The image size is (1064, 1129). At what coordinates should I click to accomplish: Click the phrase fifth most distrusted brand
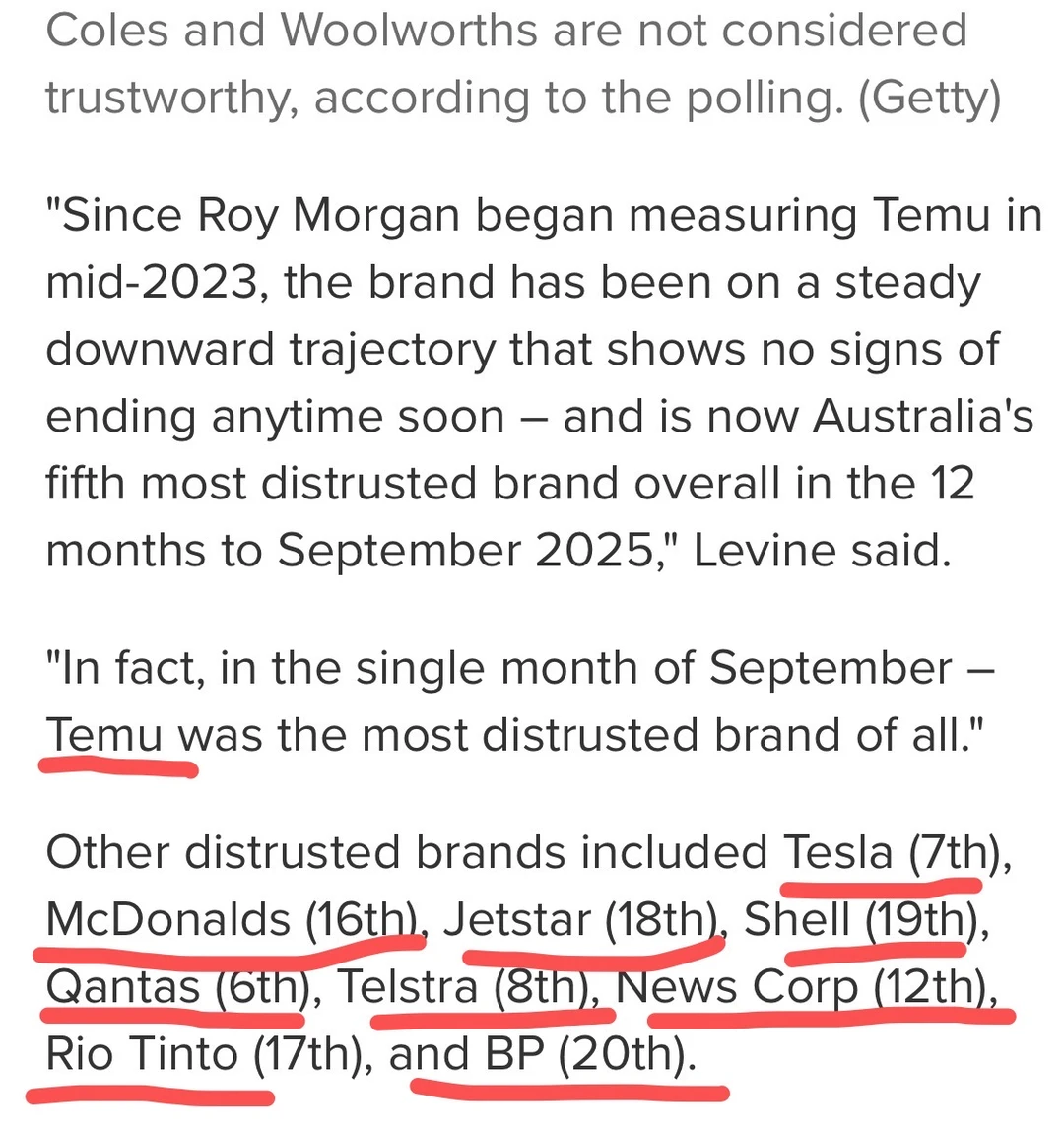pyautogui.click(x=333, y=483)
